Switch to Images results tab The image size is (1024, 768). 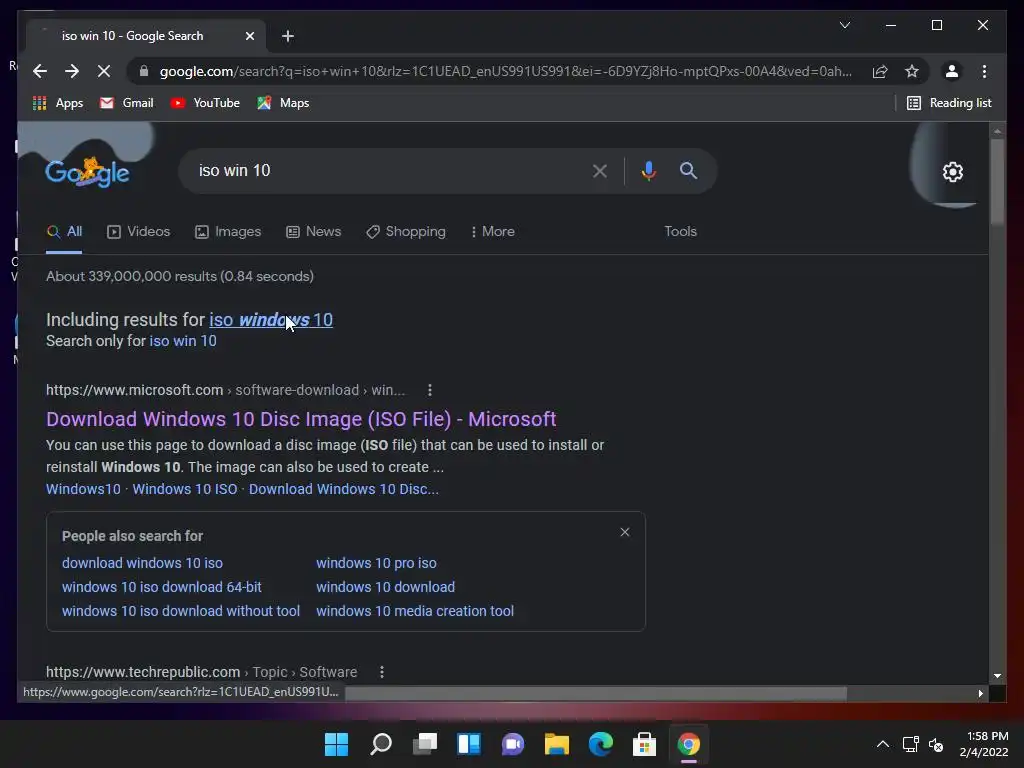coord(228,232)
